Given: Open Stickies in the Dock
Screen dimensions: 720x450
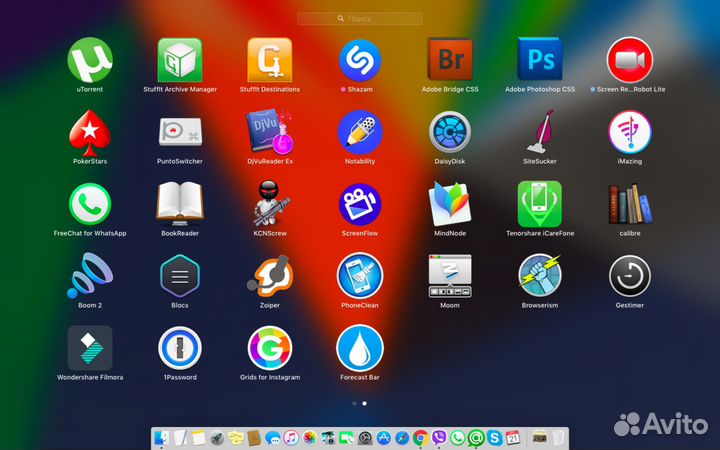Looking at the screenshot, I should 236,438.
